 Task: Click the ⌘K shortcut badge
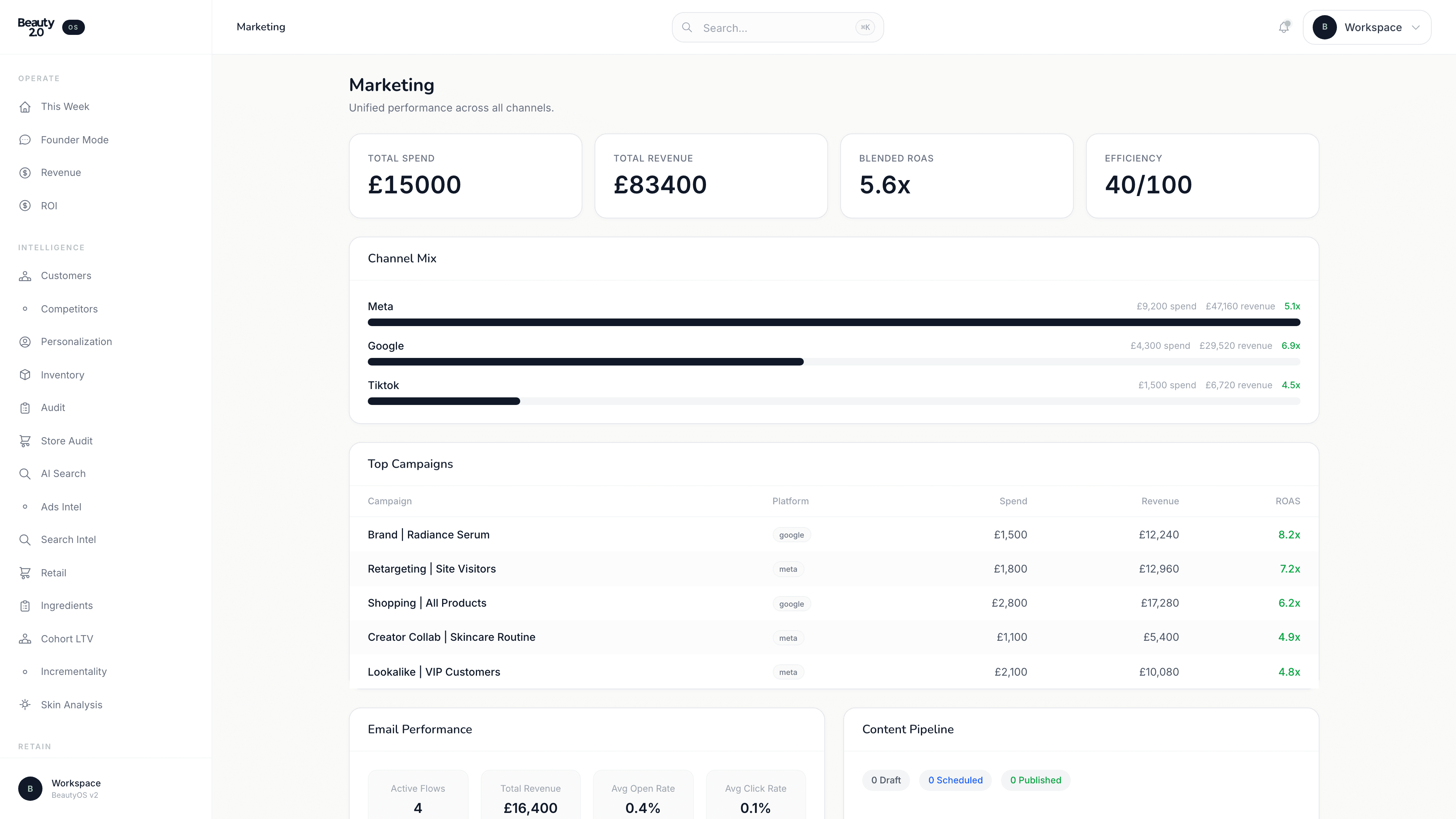pos(865,27)
